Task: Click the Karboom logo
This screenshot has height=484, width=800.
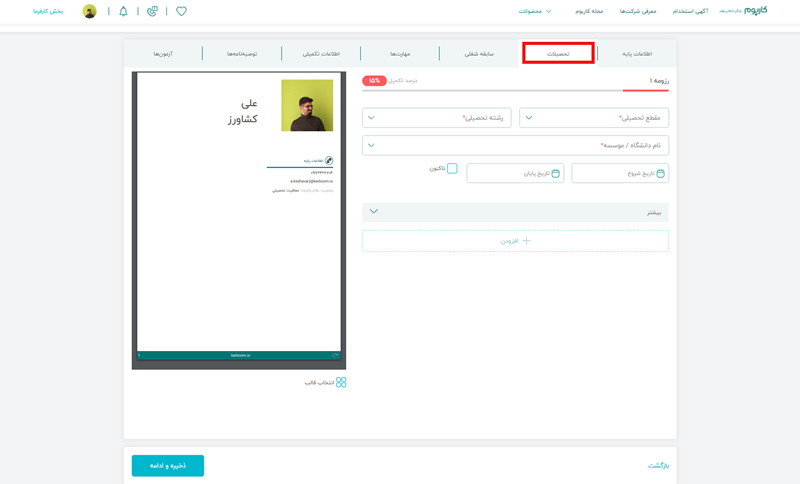Action: (x=755, y=11)
